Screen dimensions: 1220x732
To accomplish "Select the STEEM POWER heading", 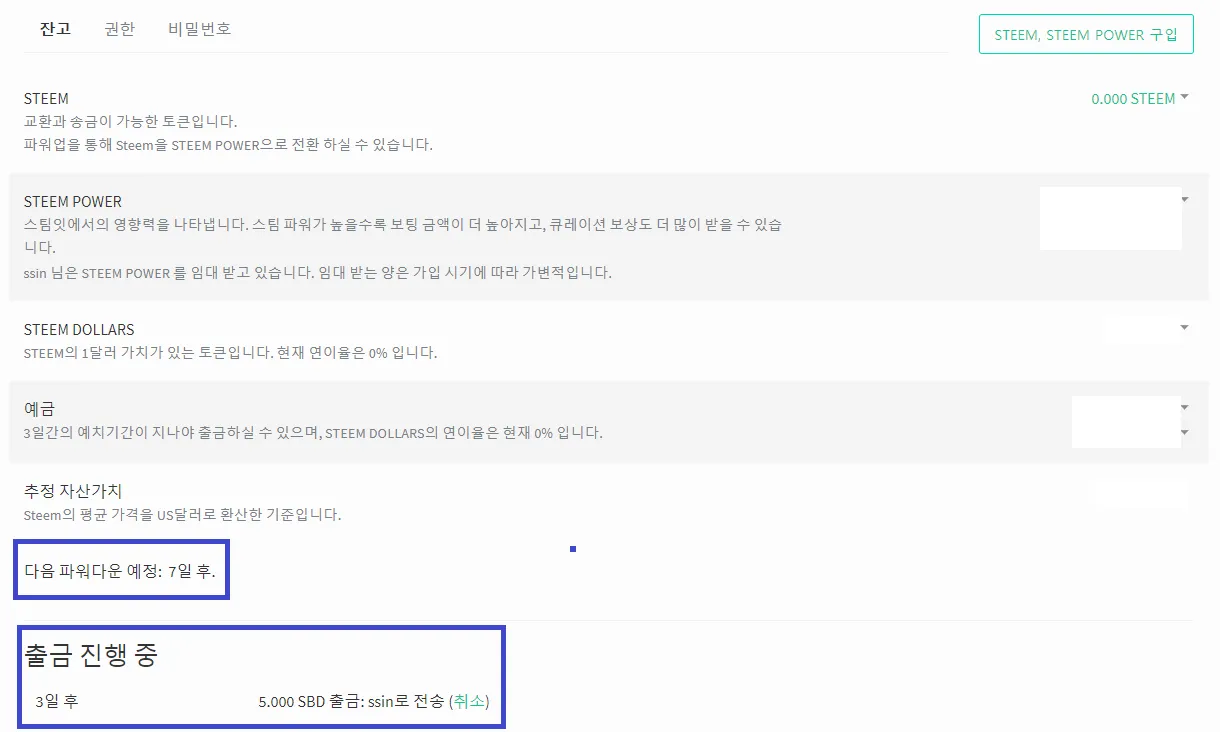I will pyautogui.click(x=73, y=201).
